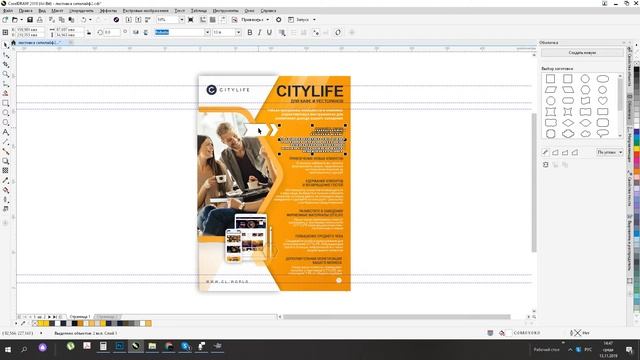Toggle the lock ratio button
The height and width of the screenshot is (360, 640).
coord(89,32)
